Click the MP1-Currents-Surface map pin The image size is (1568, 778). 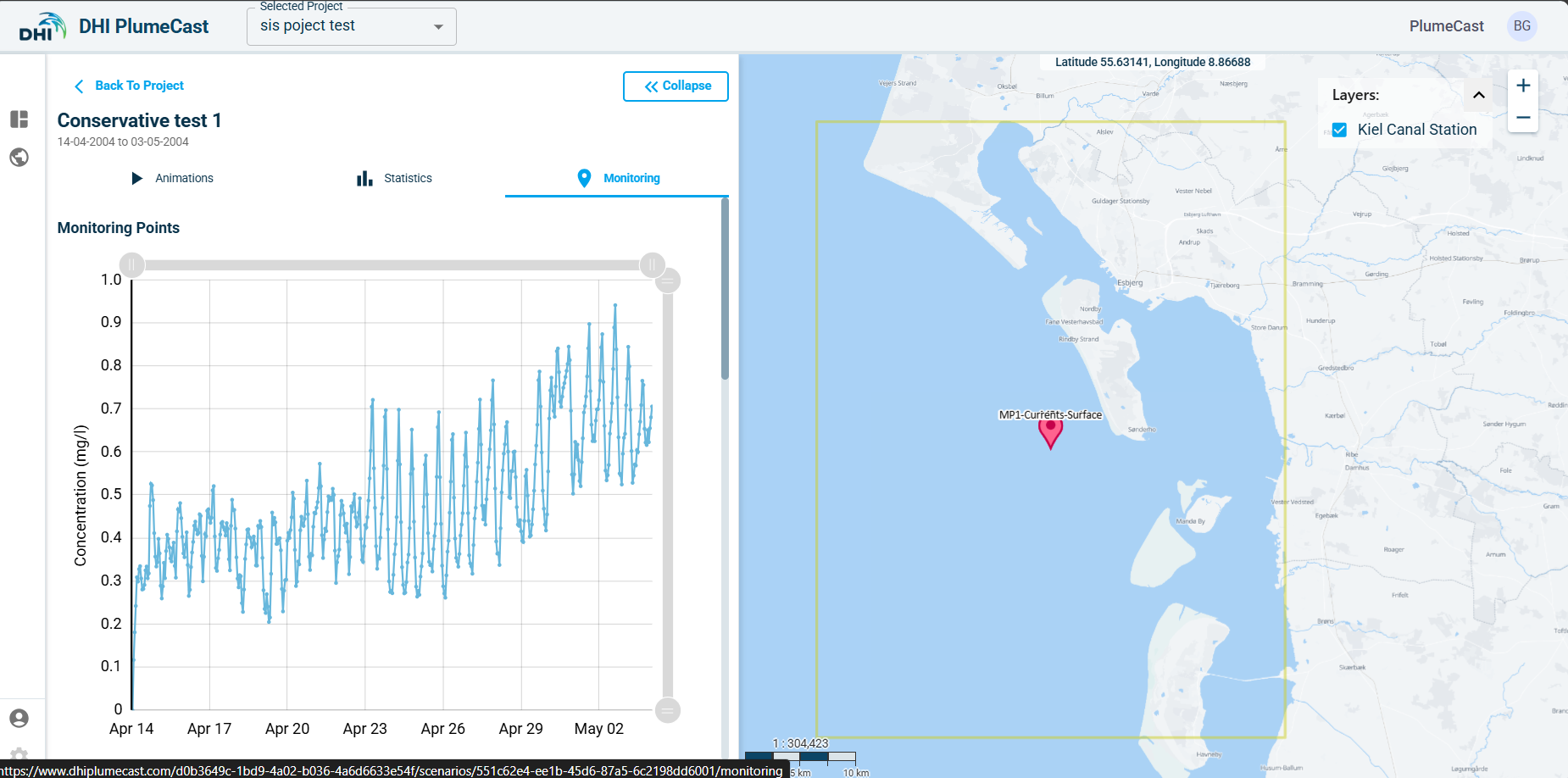(x=1050, y=431)
